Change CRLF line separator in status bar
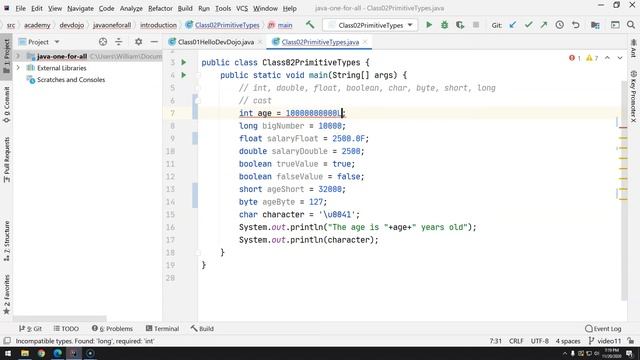Image resolution: width=640 pixels, height=360 pixels. tap(516, 341)
